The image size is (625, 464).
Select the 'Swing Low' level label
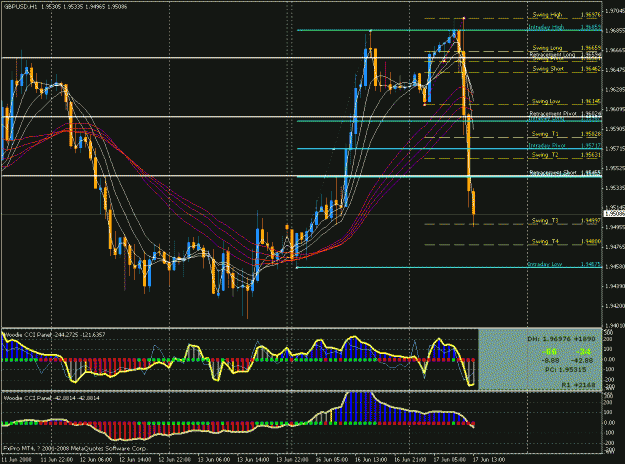[546, 101]
